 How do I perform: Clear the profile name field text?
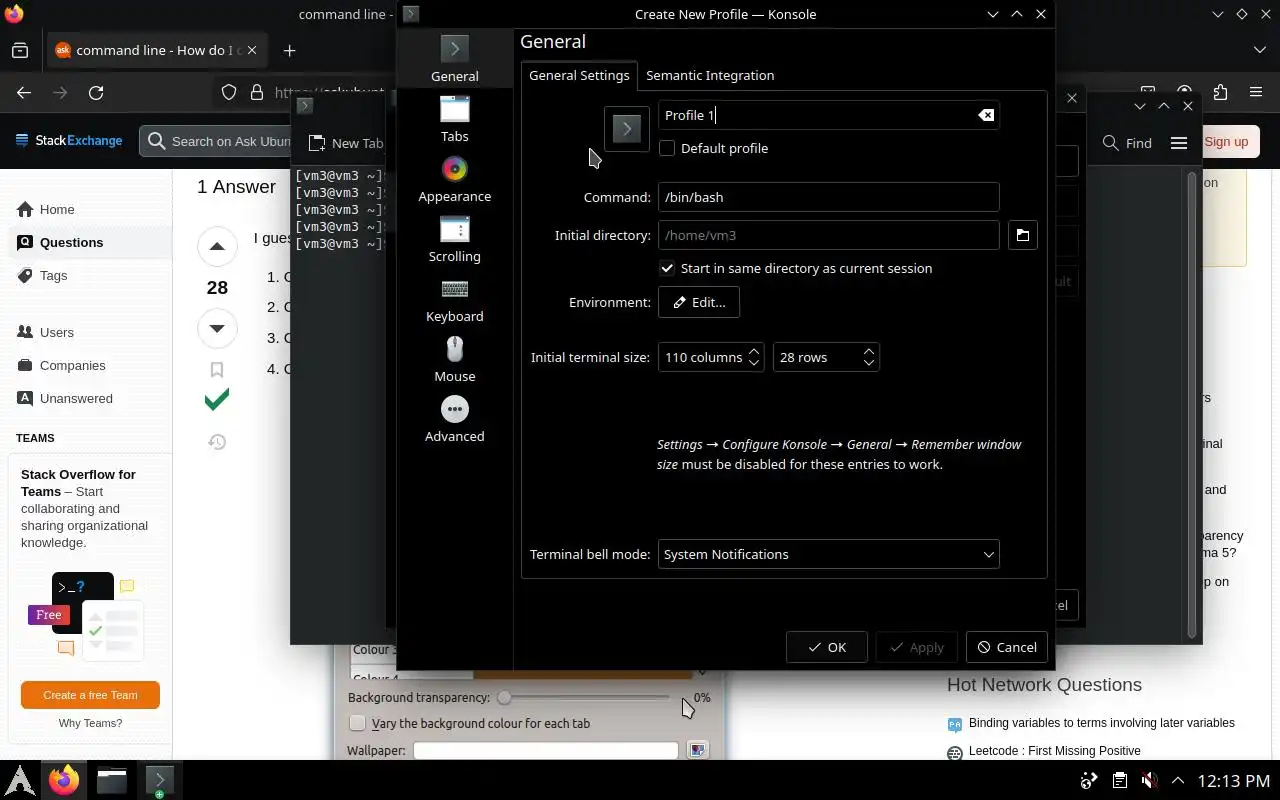pos(986,115)
